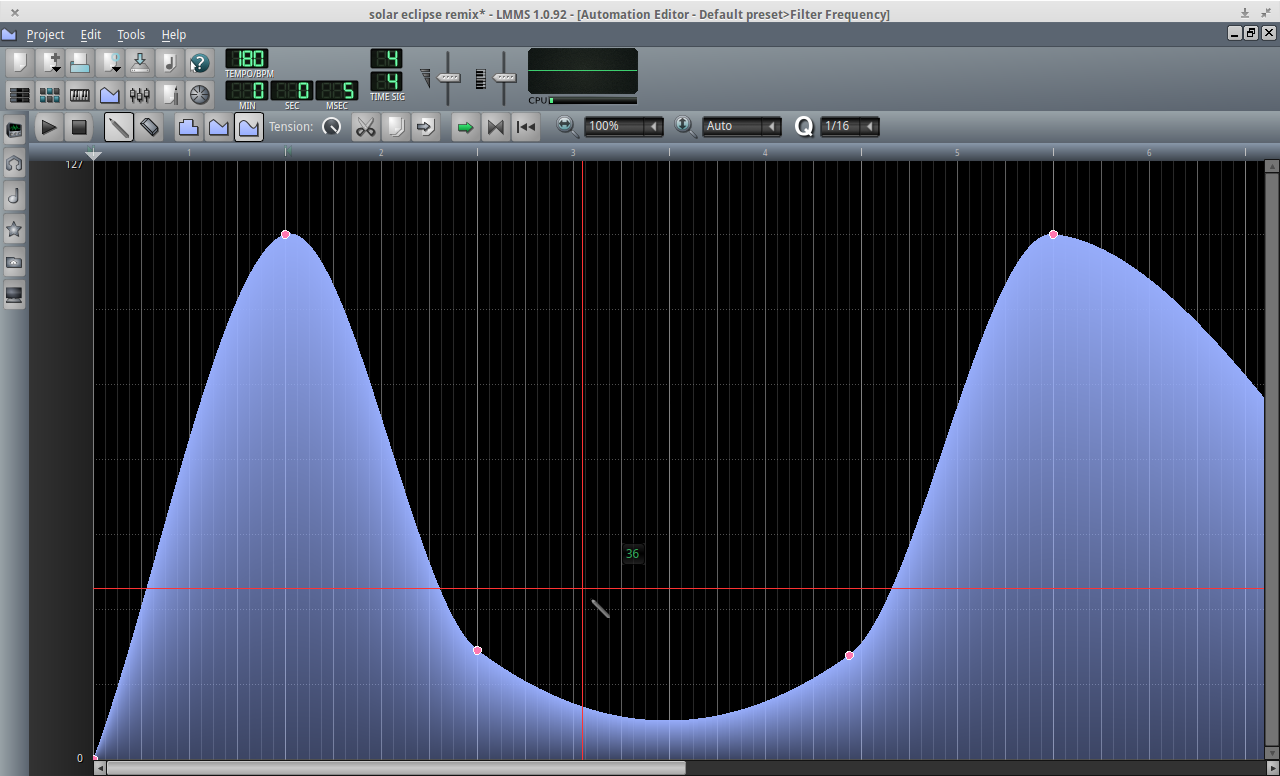Toggle loop points in the timeline
1280x776 pixels.
[x=495, y=127]
